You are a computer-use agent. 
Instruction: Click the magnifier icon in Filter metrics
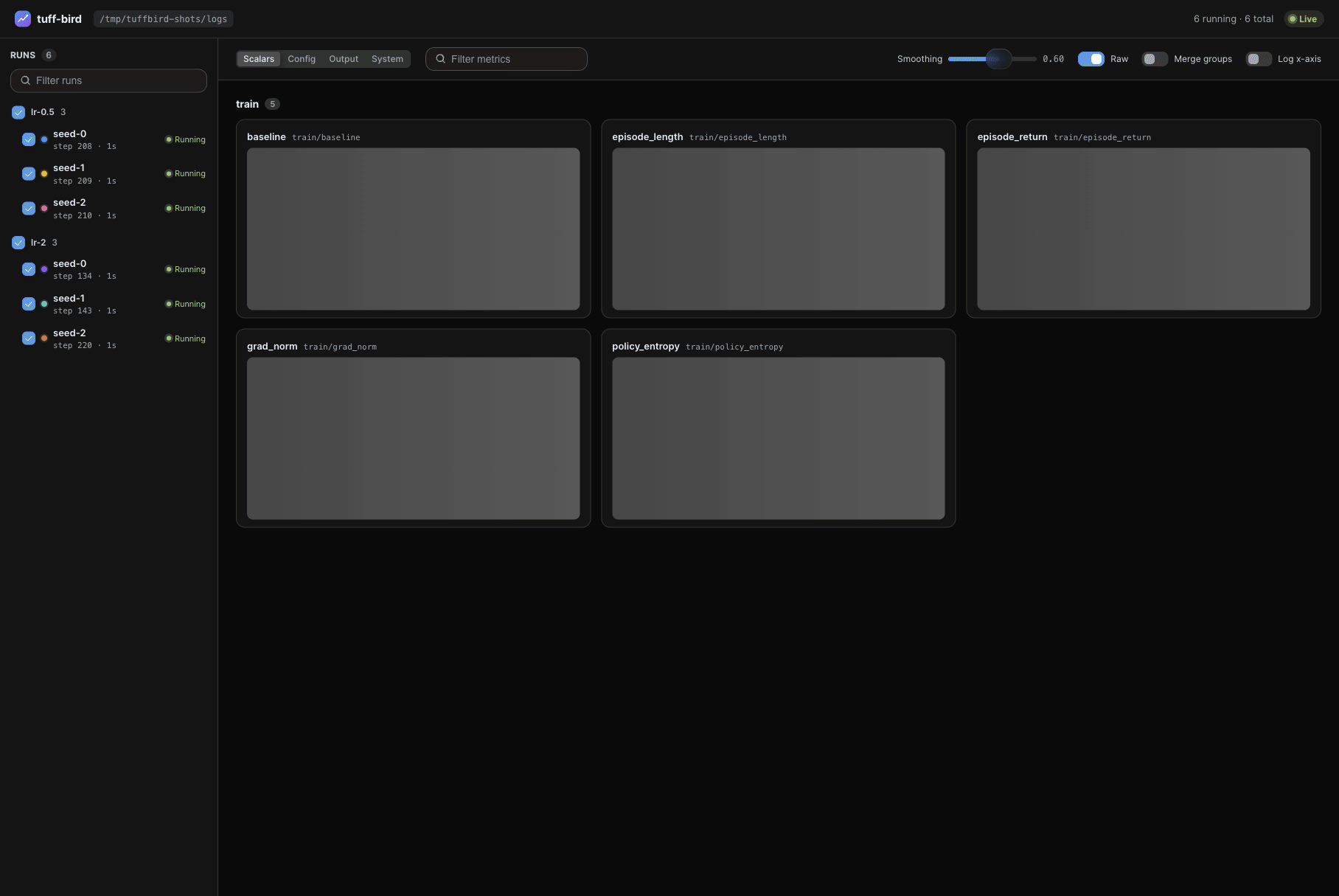[441, 59]
